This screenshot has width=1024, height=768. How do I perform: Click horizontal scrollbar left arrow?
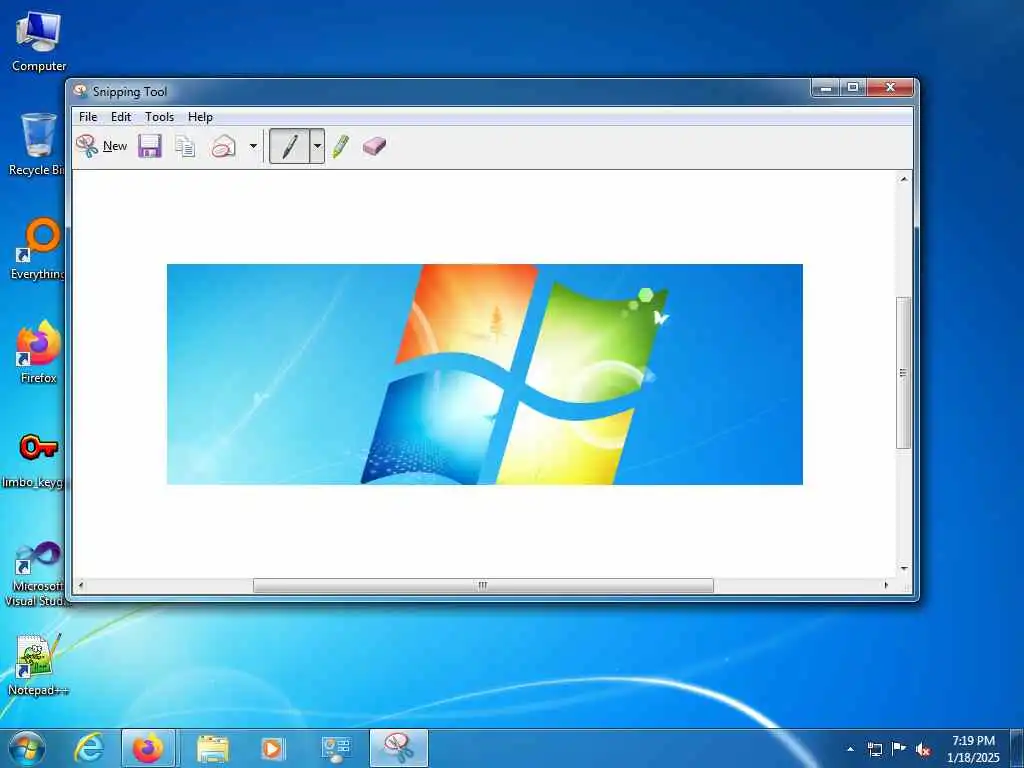pyautogui.click(x=81, y=585)
